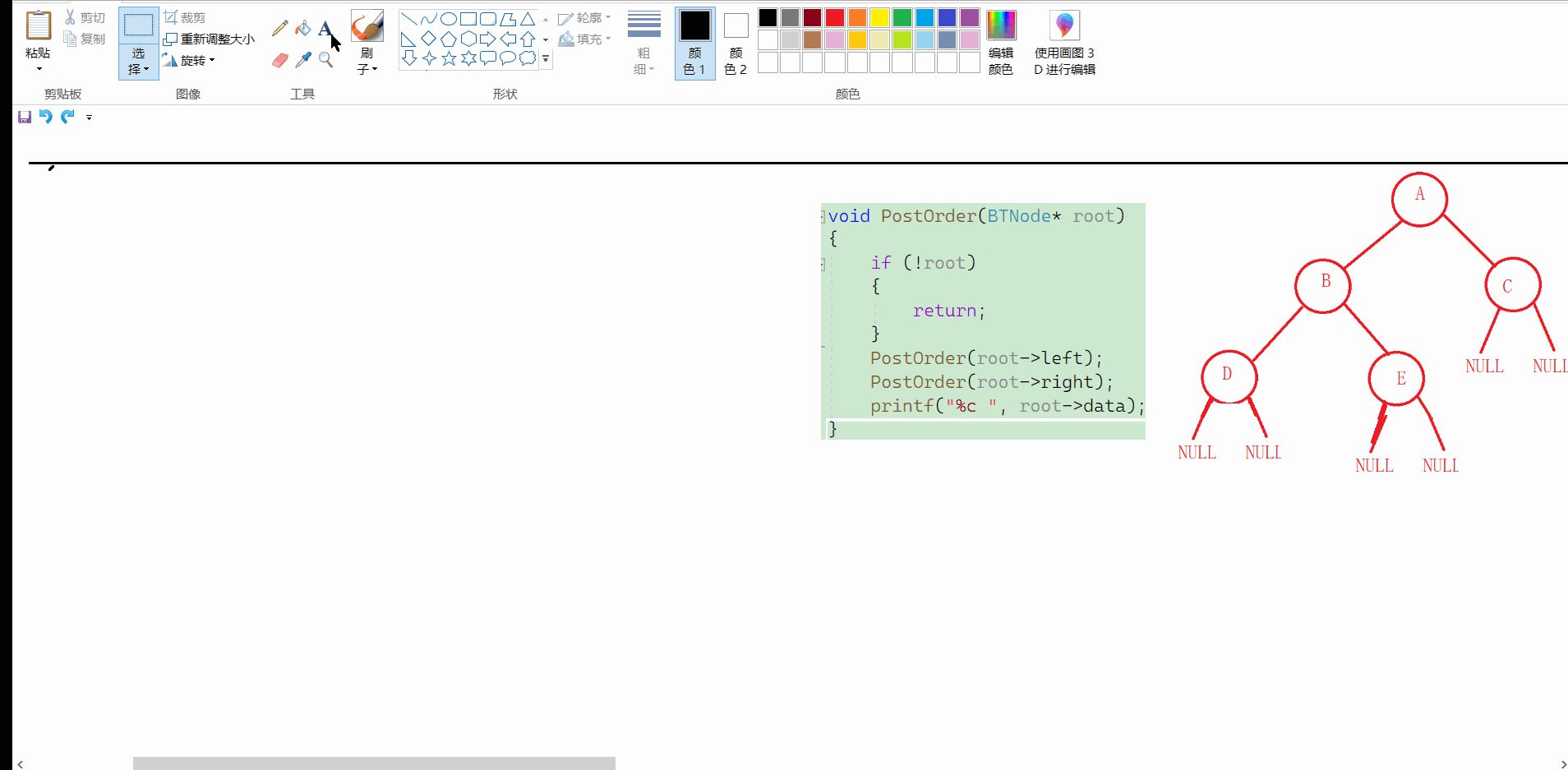Select the Color picker eyedropper tool

click(303, 60)
